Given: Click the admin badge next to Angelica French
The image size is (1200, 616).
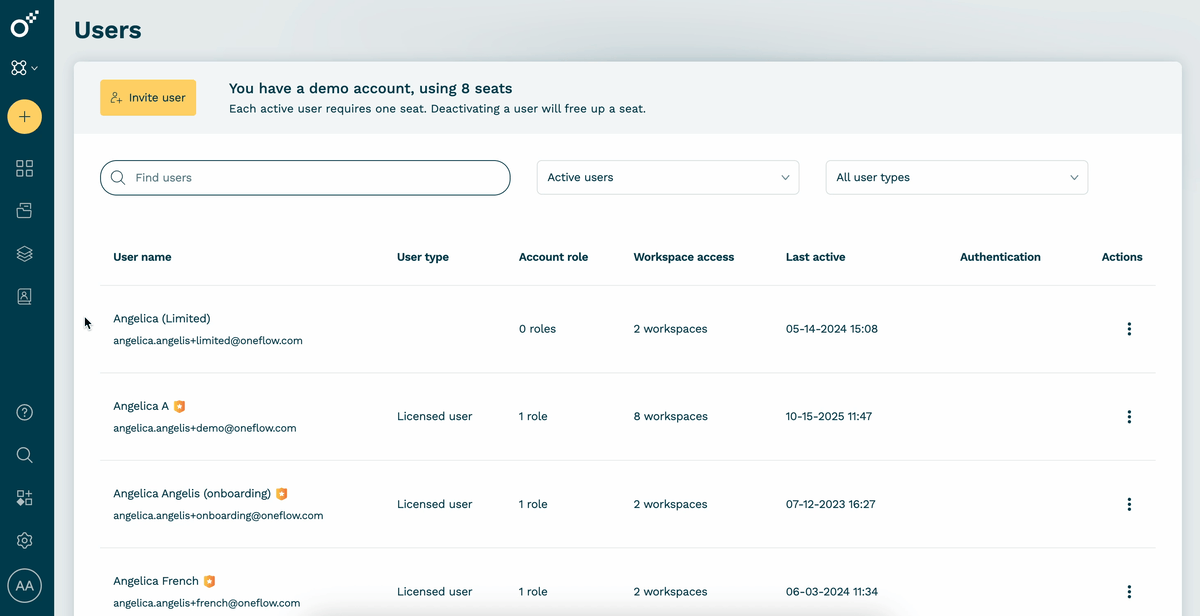Looking at the screenshot, I should click(x=210, y=581).
